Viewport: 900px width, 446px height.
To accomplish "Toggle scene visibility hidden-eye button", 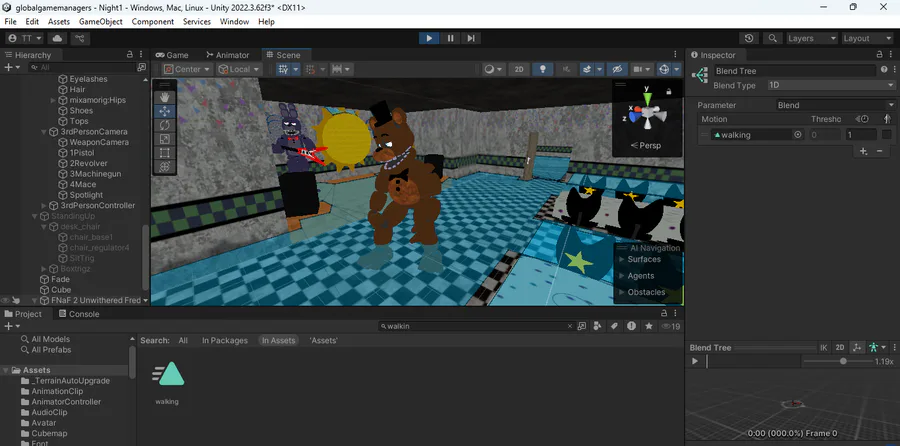I will click(617, 69).
